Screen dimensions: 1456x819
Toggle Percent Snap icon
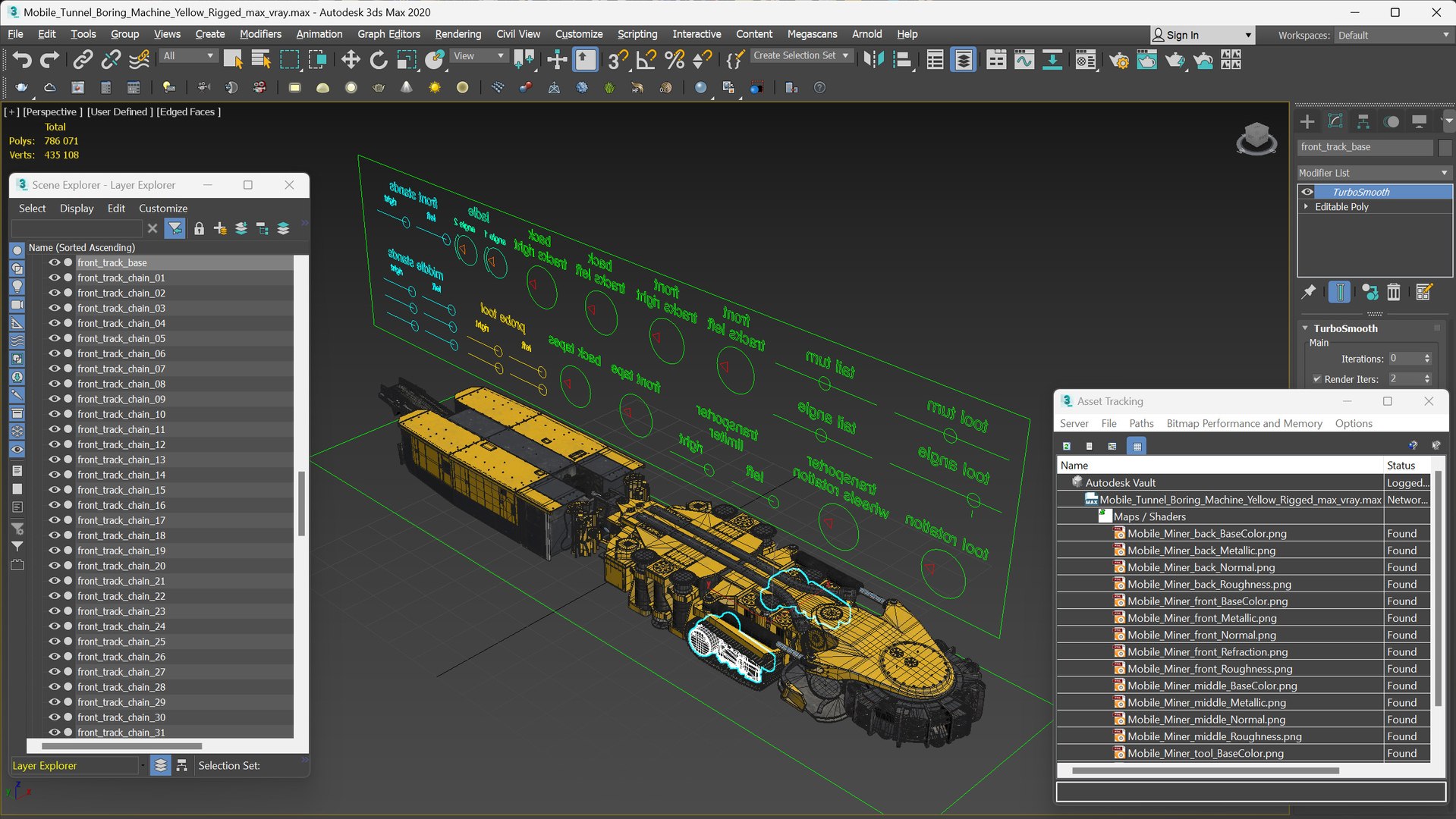coord(674,60)
